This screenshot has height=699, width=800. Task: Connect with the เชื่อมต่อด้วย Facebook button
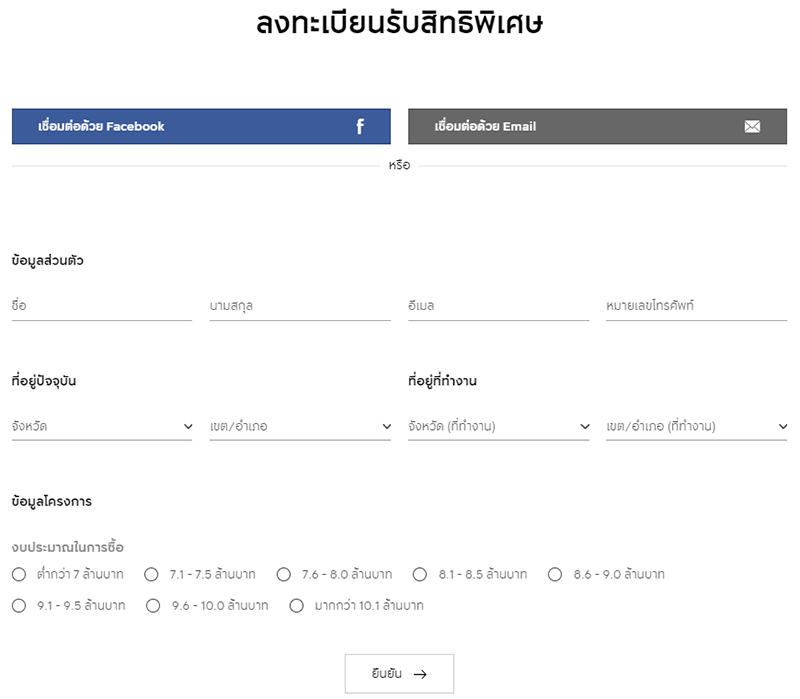pos(201,127)
